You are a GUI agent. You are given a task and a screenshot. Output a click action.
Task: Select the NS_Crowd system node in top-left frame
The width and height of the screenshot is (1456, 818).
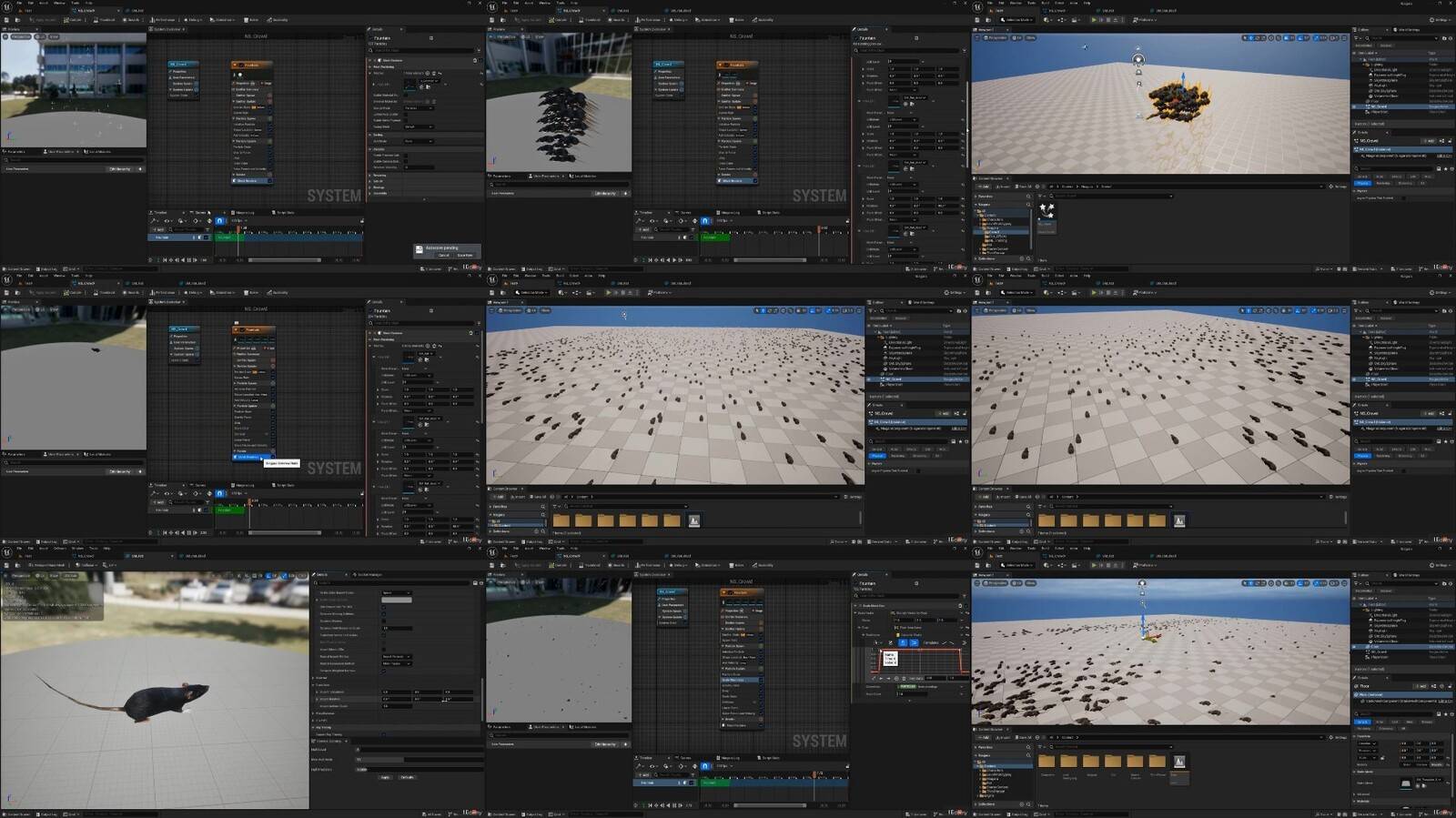point(183,64)
